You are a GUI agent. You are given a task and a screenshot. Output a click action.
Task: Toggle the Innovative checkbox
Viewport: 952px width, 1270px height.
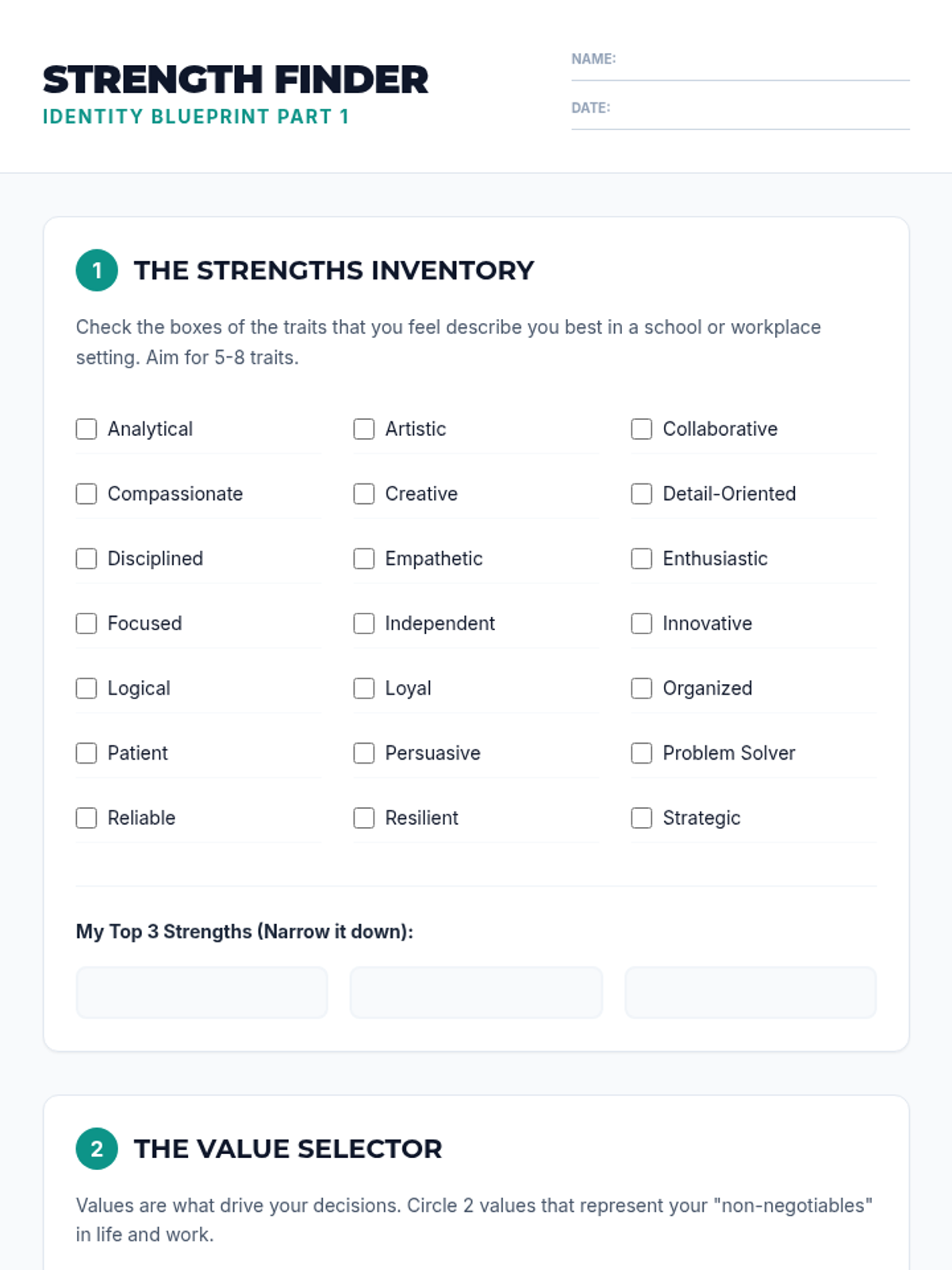(642, 624)
